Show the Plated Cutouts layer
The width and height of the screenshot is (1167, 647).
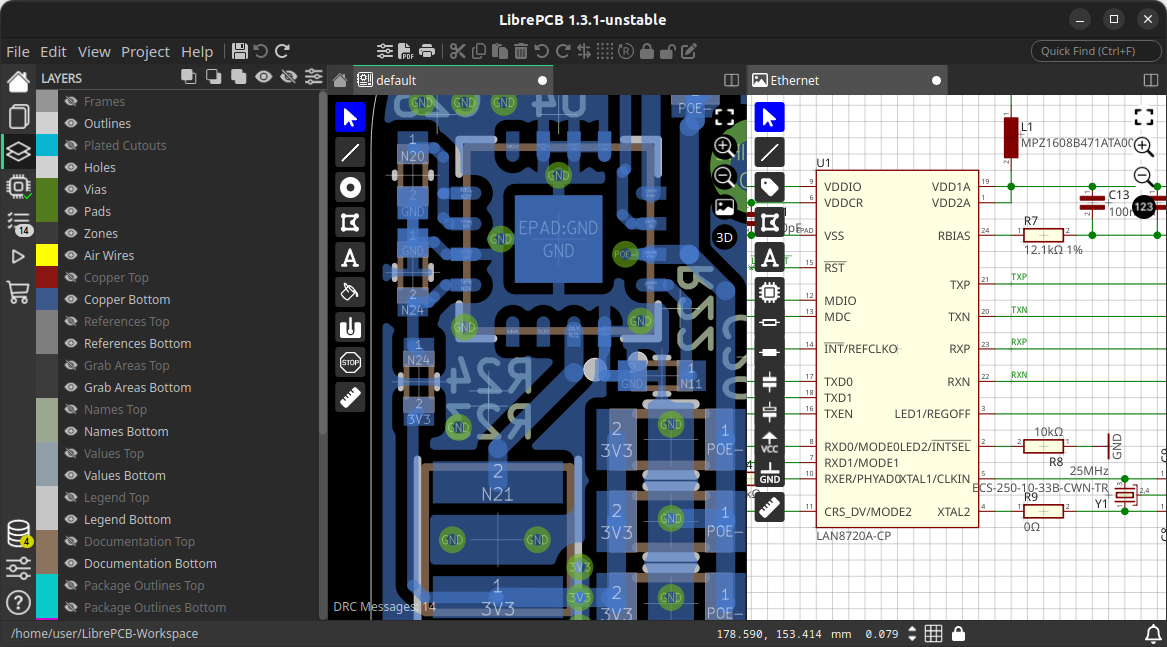71,145
